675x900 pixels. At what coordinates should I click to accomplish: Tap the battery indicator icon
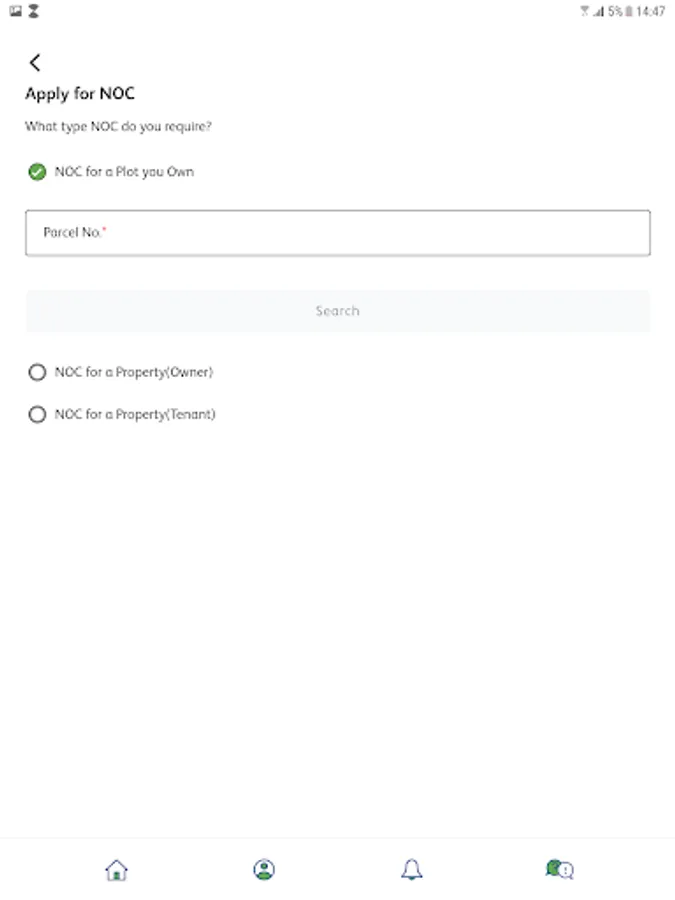[629, 12]
